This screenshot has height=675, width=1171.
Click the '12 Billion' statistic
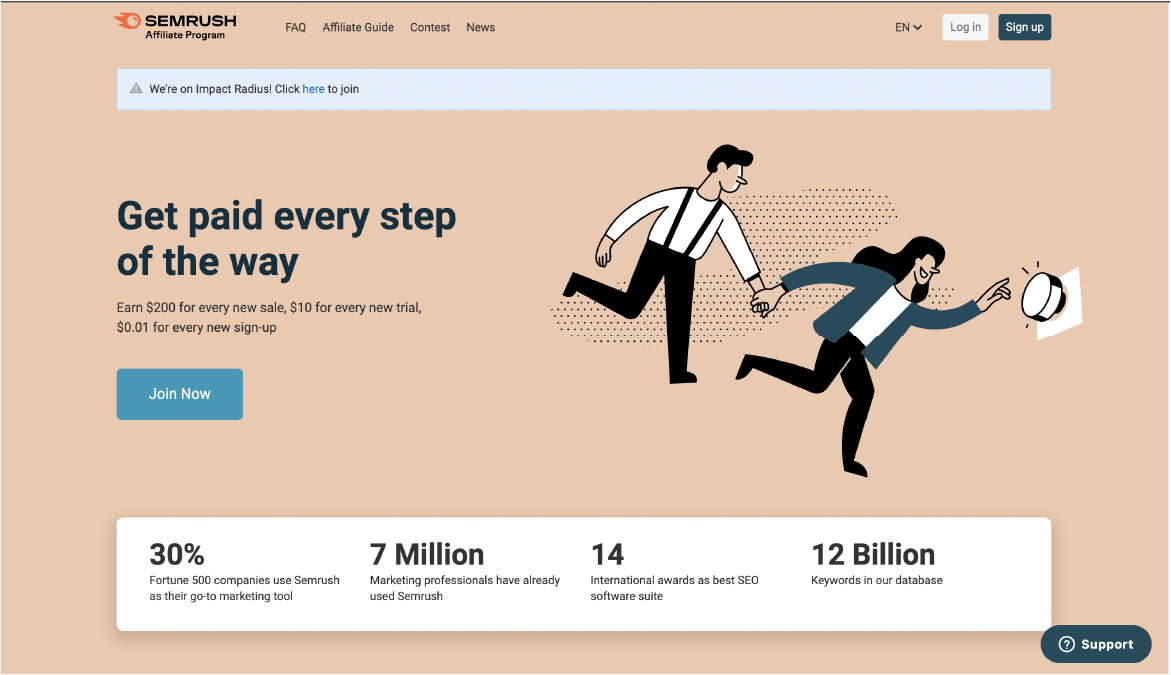click(x=873, y=555)
